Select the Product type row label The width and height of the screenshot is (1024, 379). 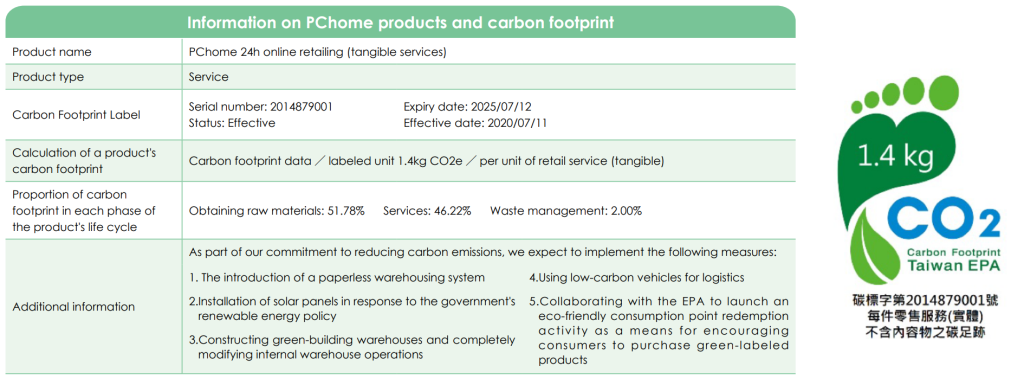pyautogui.click(x=48, y=77)
